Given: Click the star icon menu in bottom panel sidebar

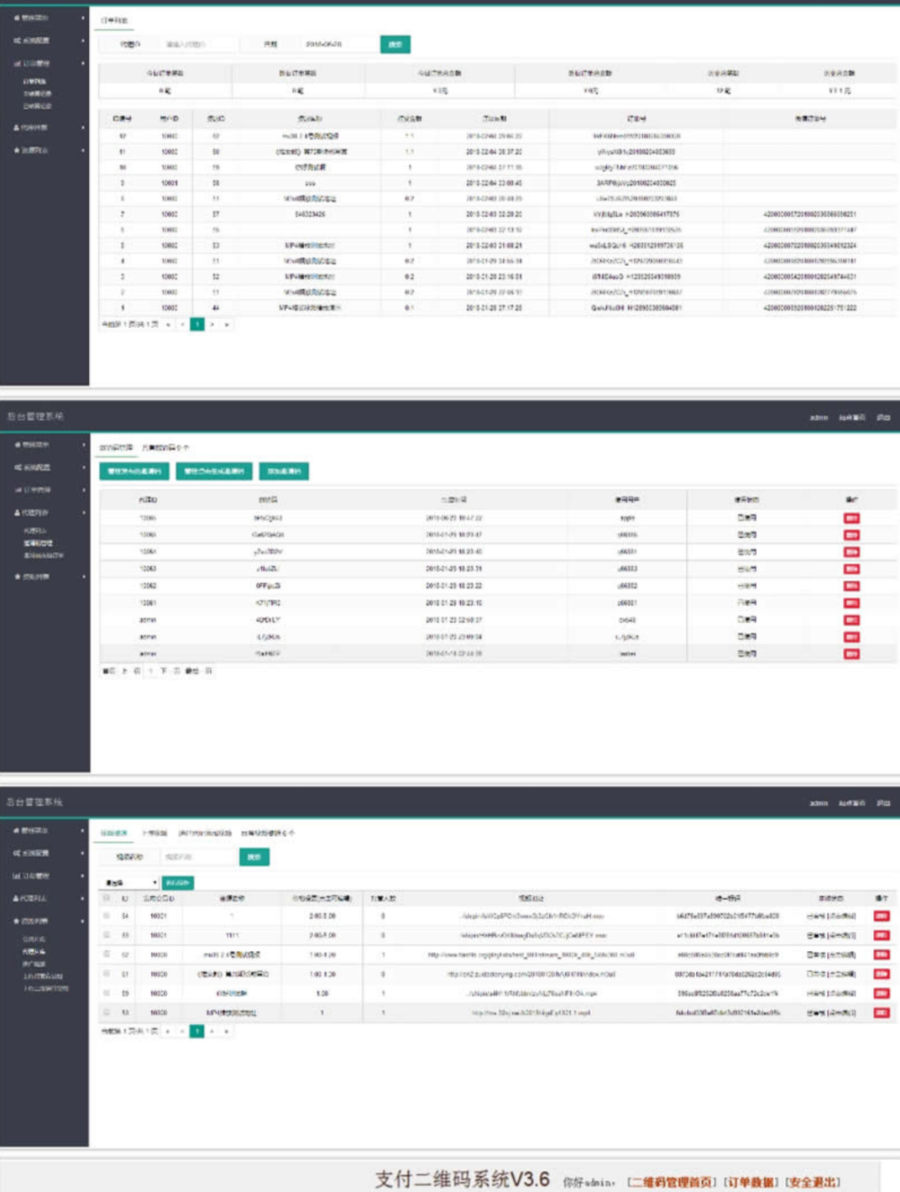Looking at the screenshot, I should coord(17,921).
